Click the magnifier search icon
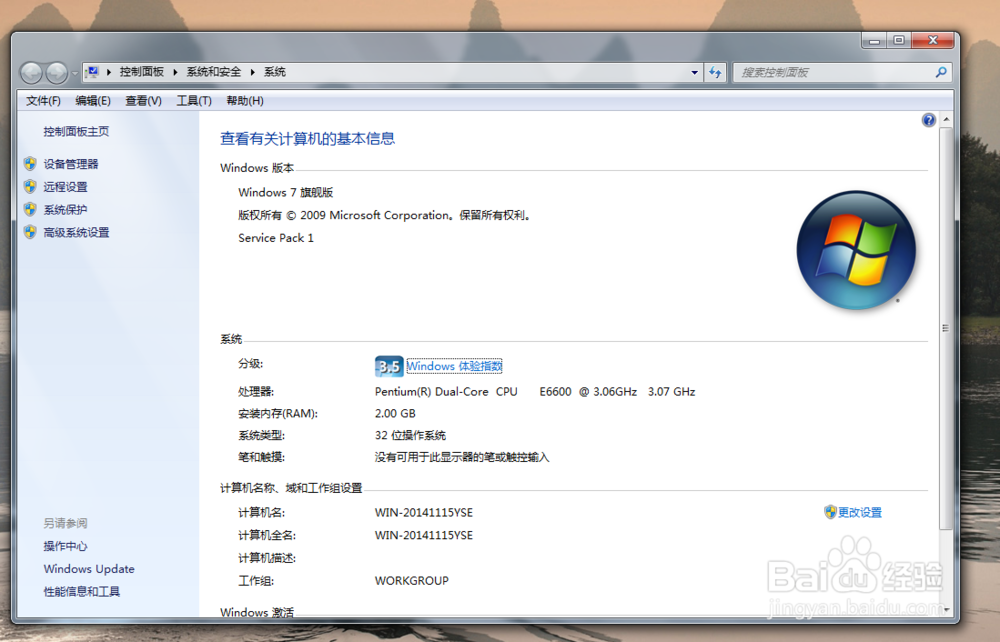The width and height of the screenshot is (1000, 642). [941, 73]
